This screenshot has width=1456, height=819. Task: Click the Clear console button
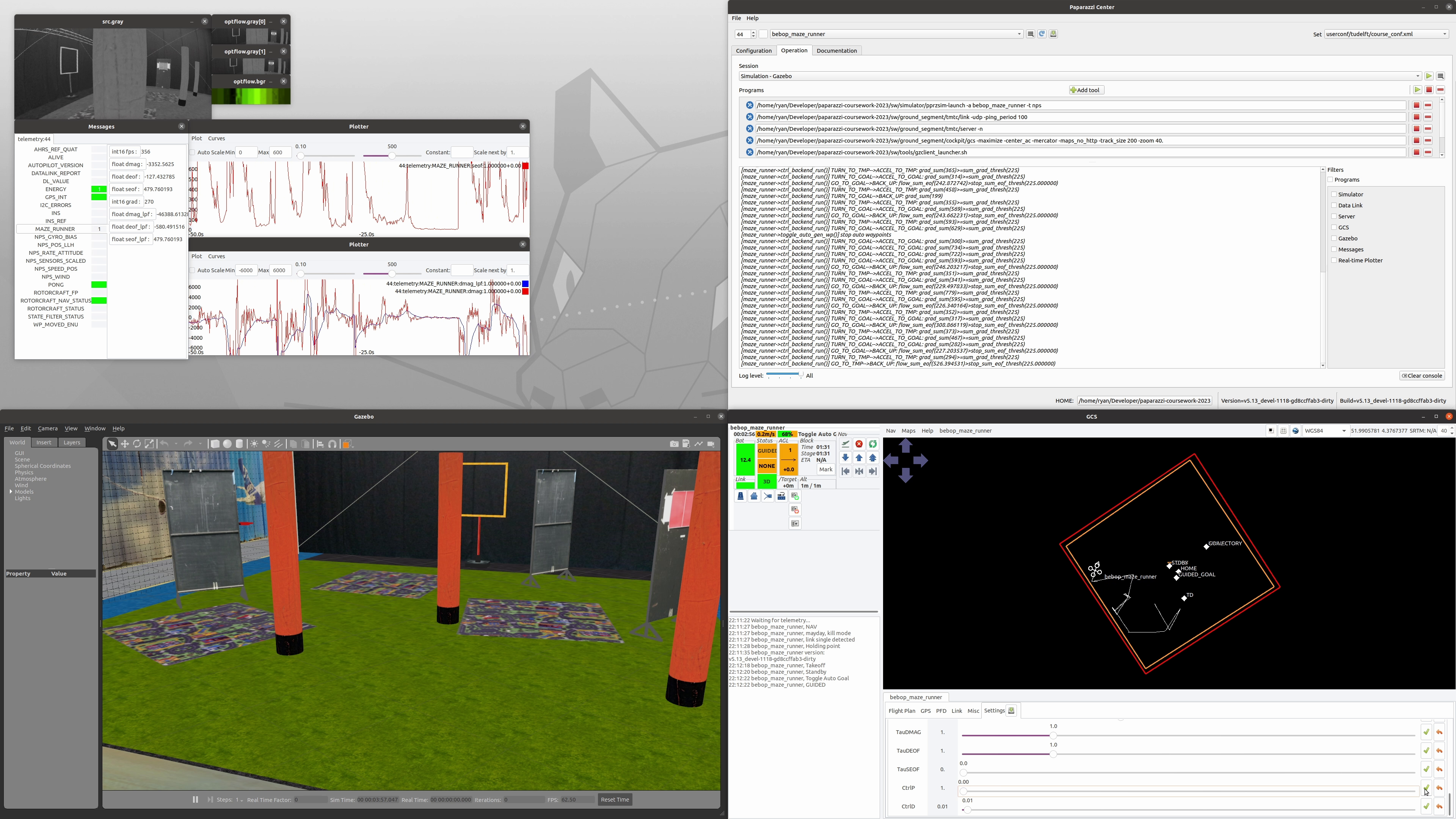pos(1421,375)
